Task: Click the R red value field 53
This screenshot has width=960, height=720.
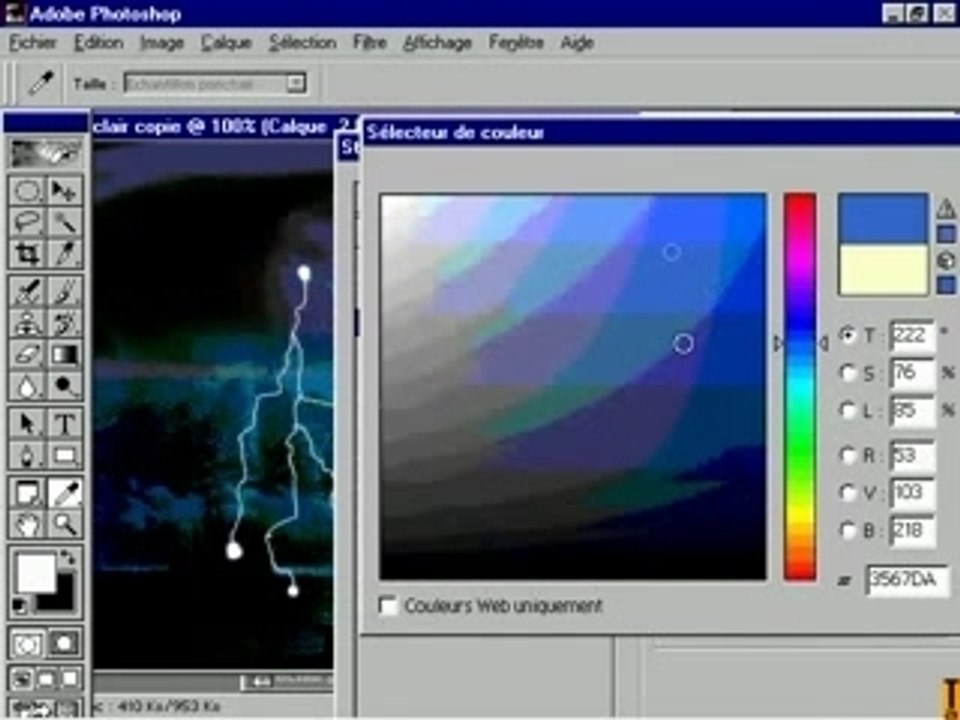Action: coord(912,456)
